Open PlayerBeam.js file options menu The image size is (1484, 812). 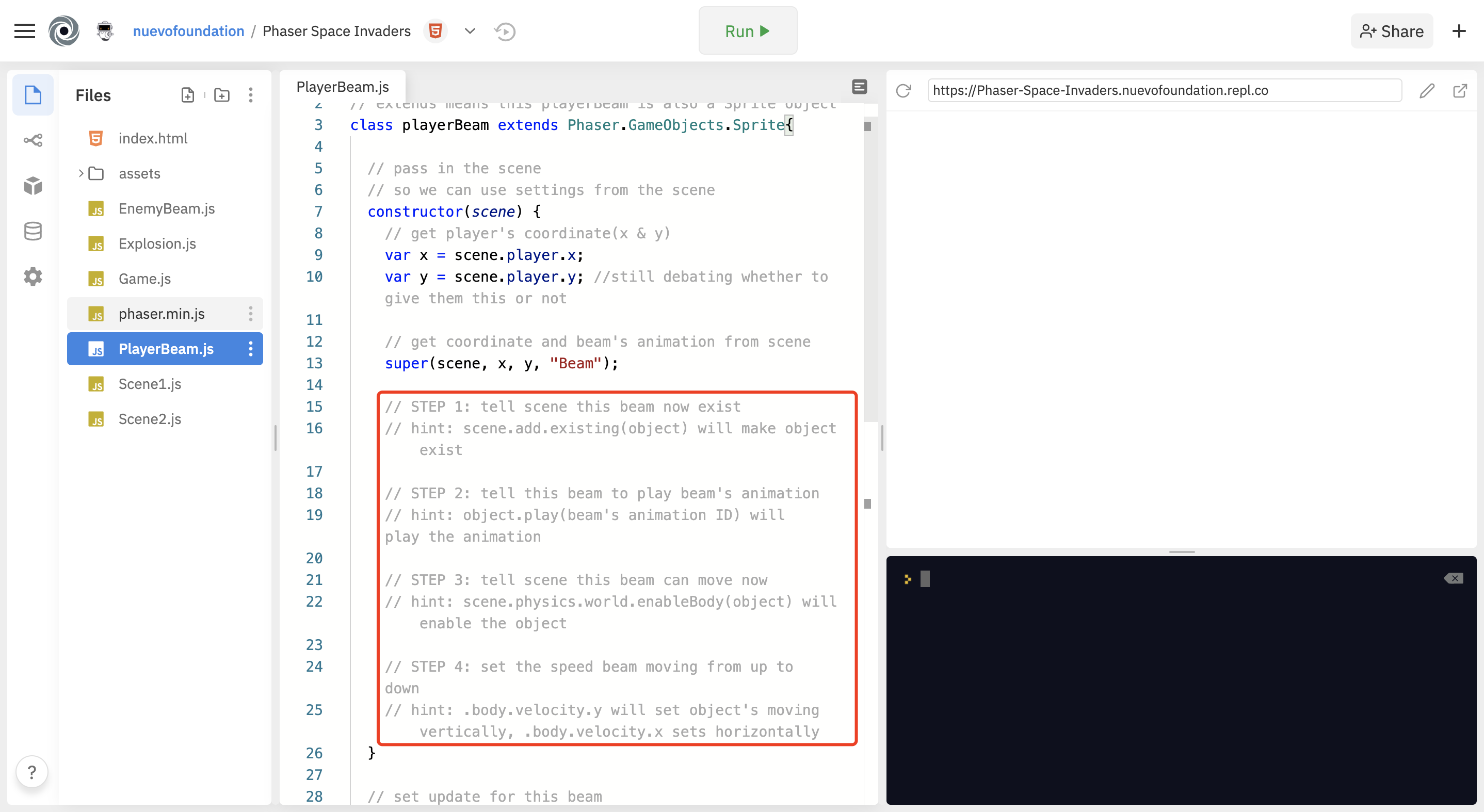(251, 349)
